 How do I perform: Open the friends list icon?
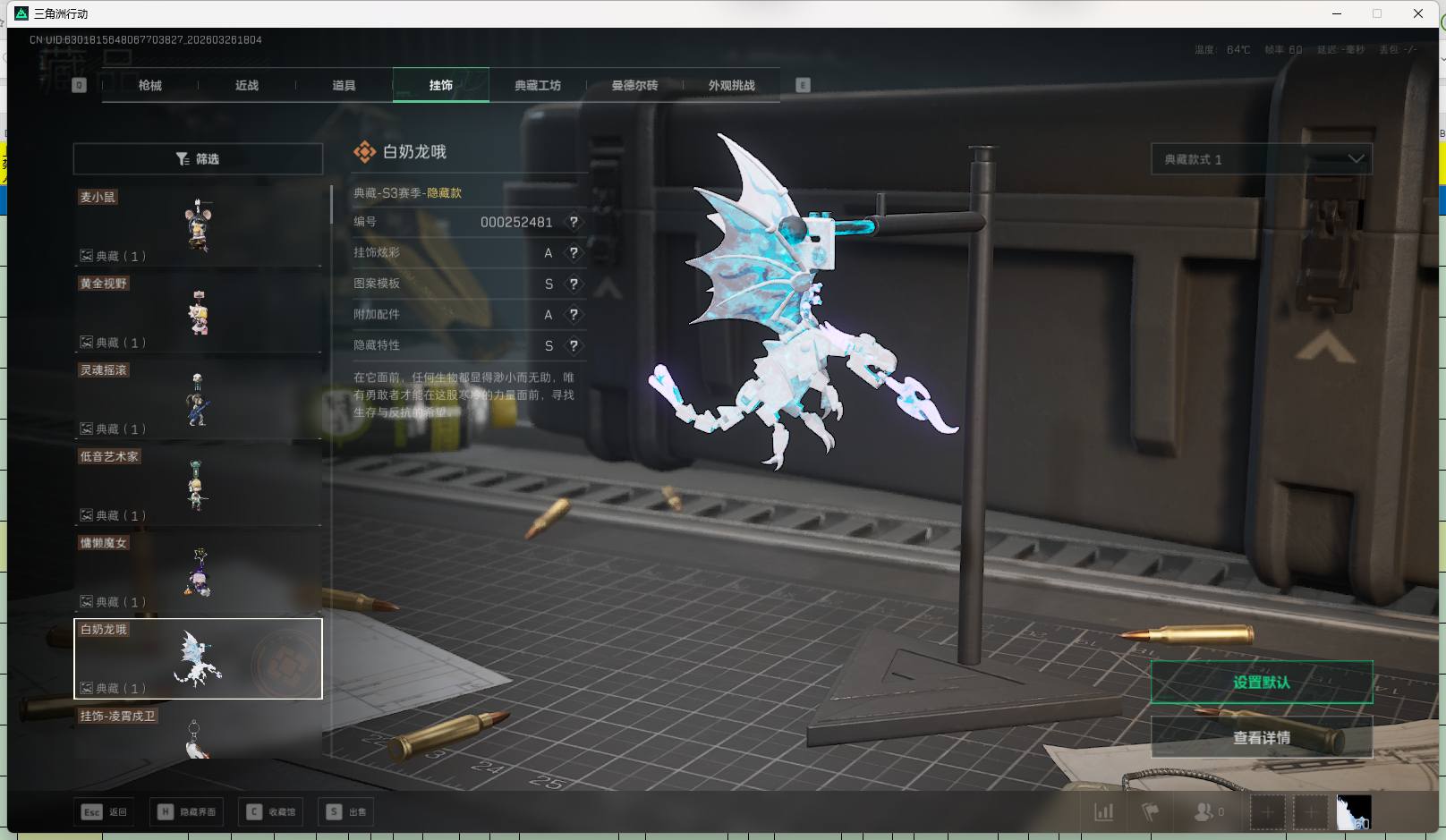(x=1204, y=812)
